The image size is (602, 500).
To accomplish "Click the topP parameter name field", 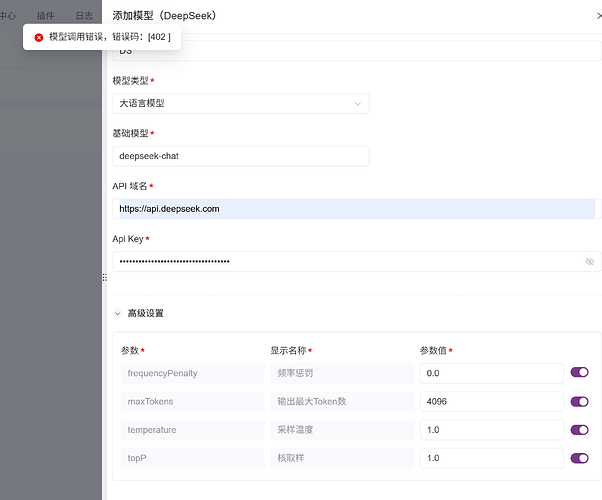I will [193, 458].
